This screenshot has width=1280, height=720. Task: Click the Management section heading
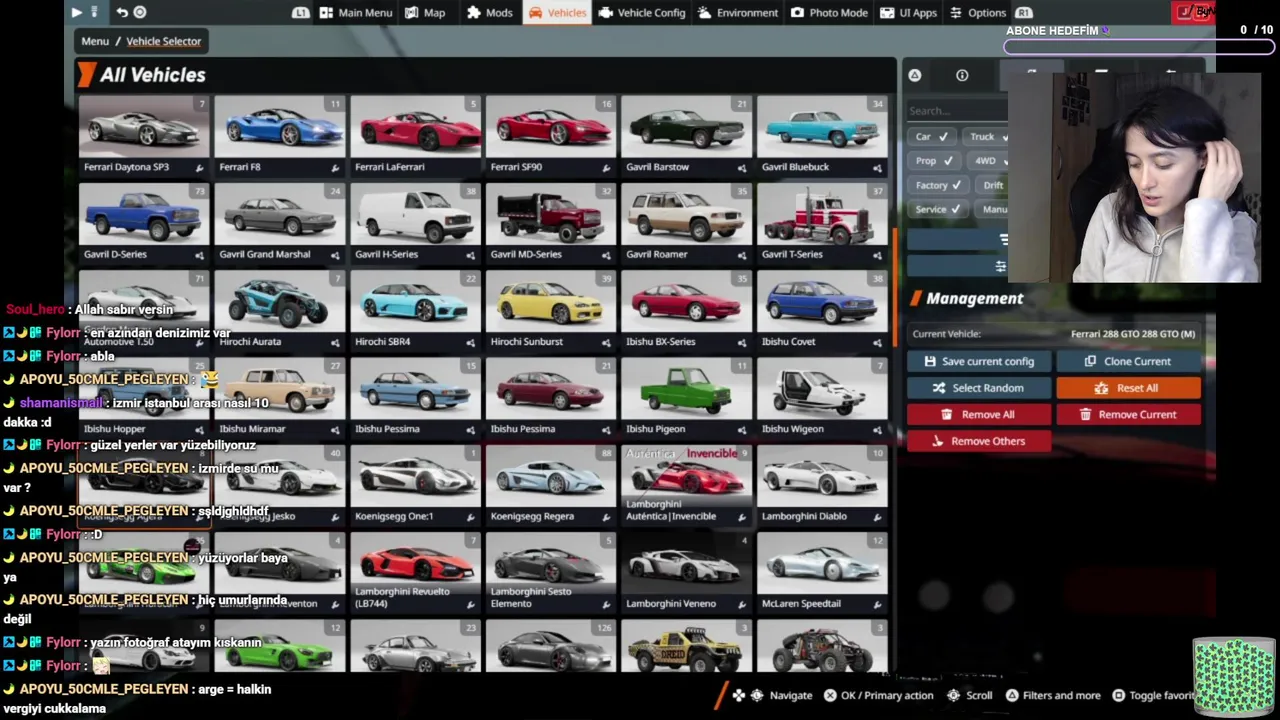[x=974, y=298]
